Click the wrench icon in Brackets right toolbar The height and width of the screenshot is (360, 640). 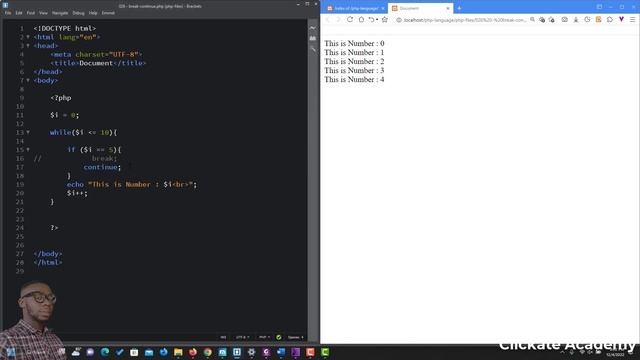coord(313,49)
